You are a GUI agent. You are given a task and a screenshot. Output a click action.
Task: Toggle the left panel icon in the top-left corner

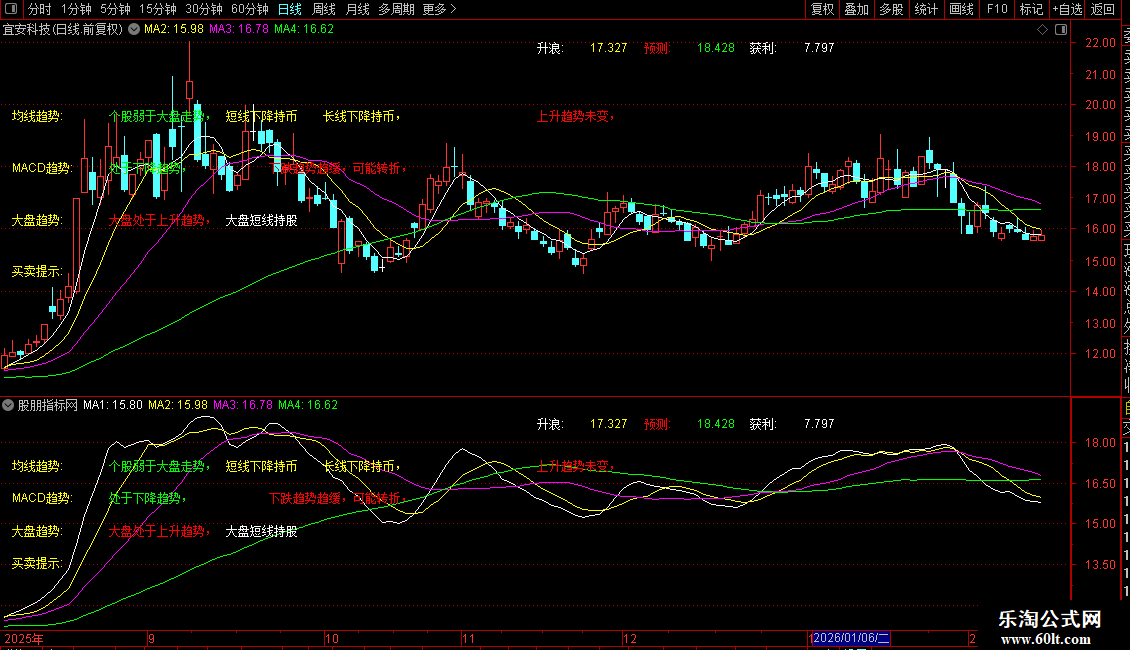[x=11, y=9]
